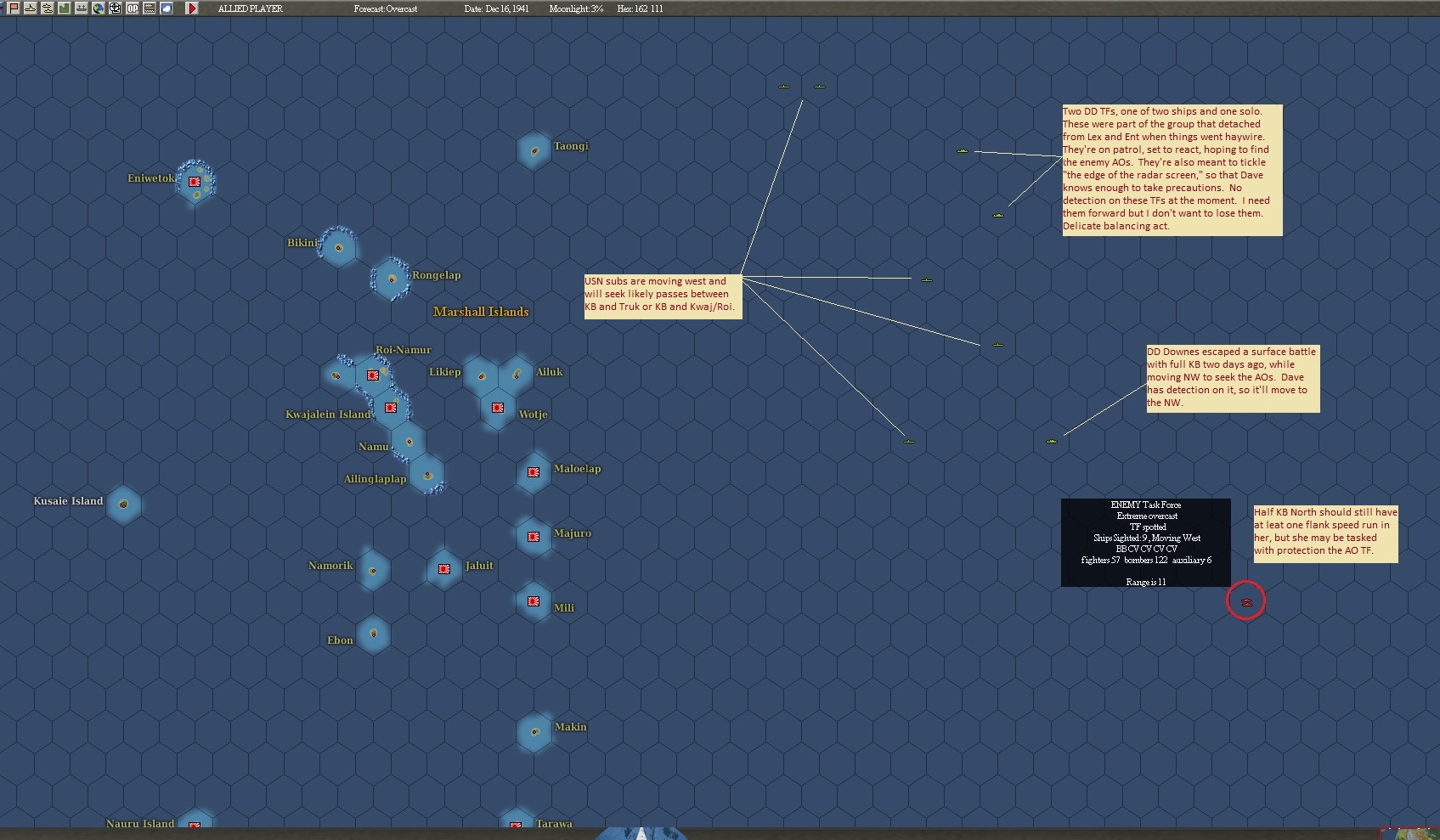The height and width of the screenshot is (840, 1440).
Task: Open the two-aircraft air groups toolbar icon
Action: tap(48, 8)
